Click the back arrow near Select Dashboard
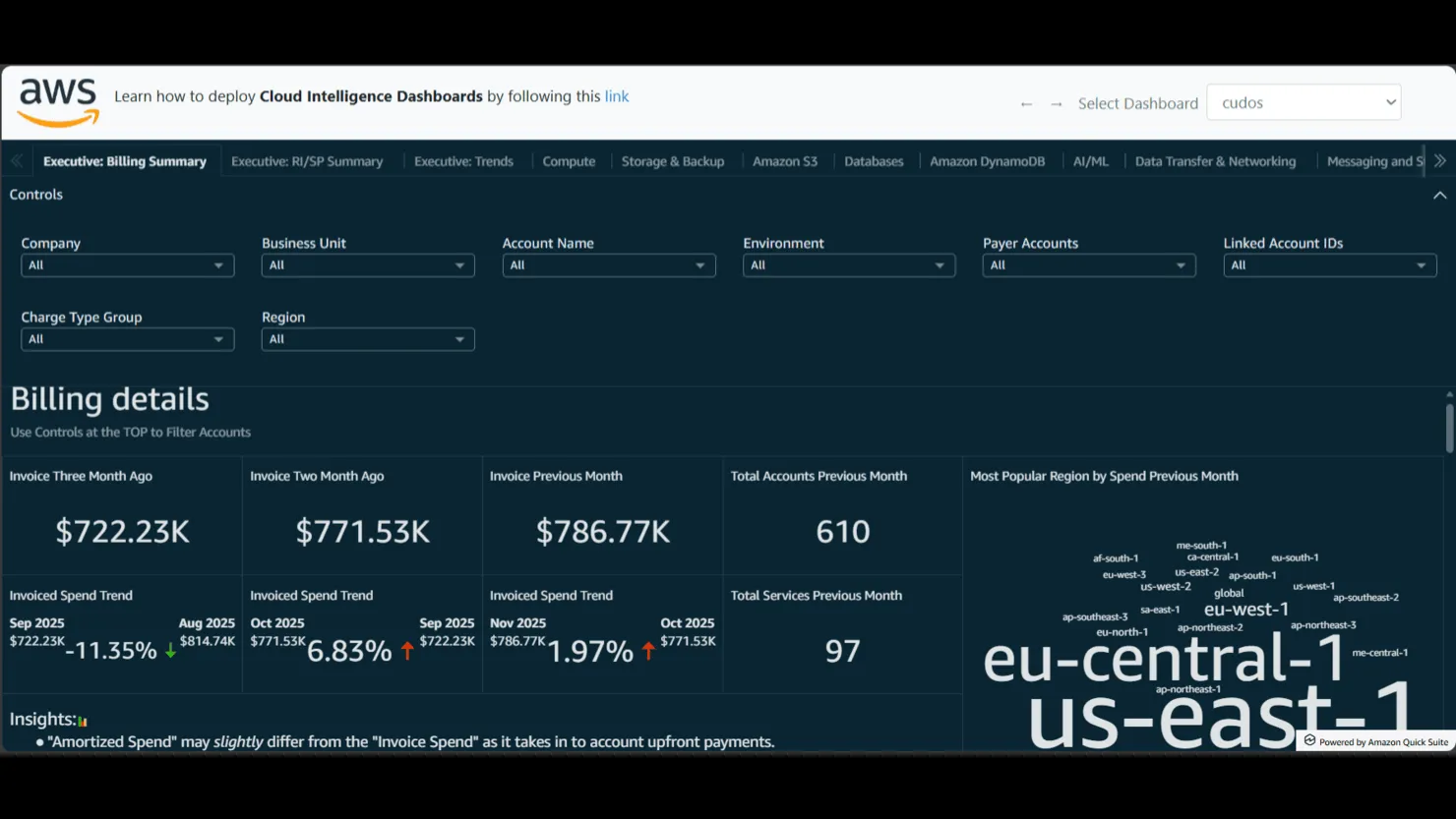Screen dimensions: 1456x819 1026,104
